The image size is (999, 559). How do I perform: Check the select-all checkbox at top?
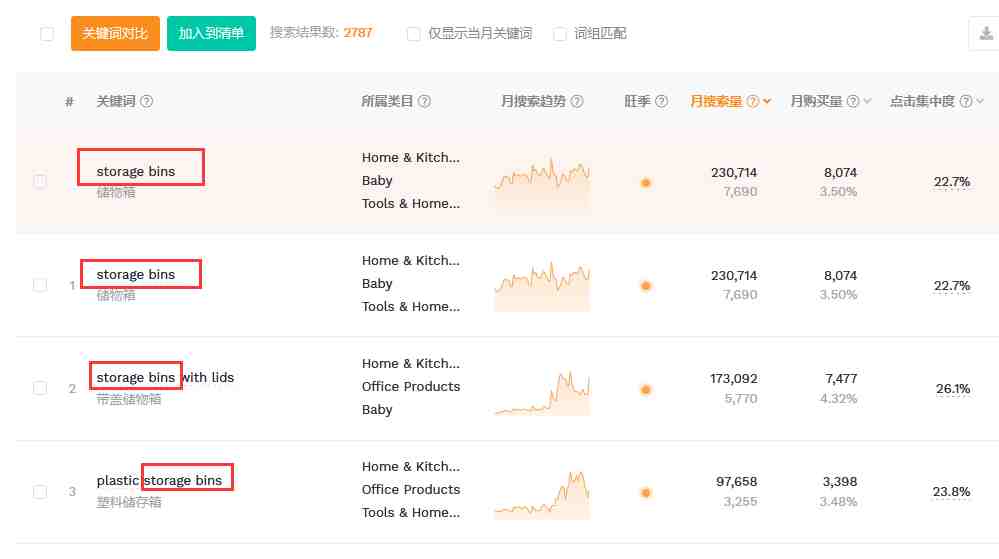(x=47, y=34)
